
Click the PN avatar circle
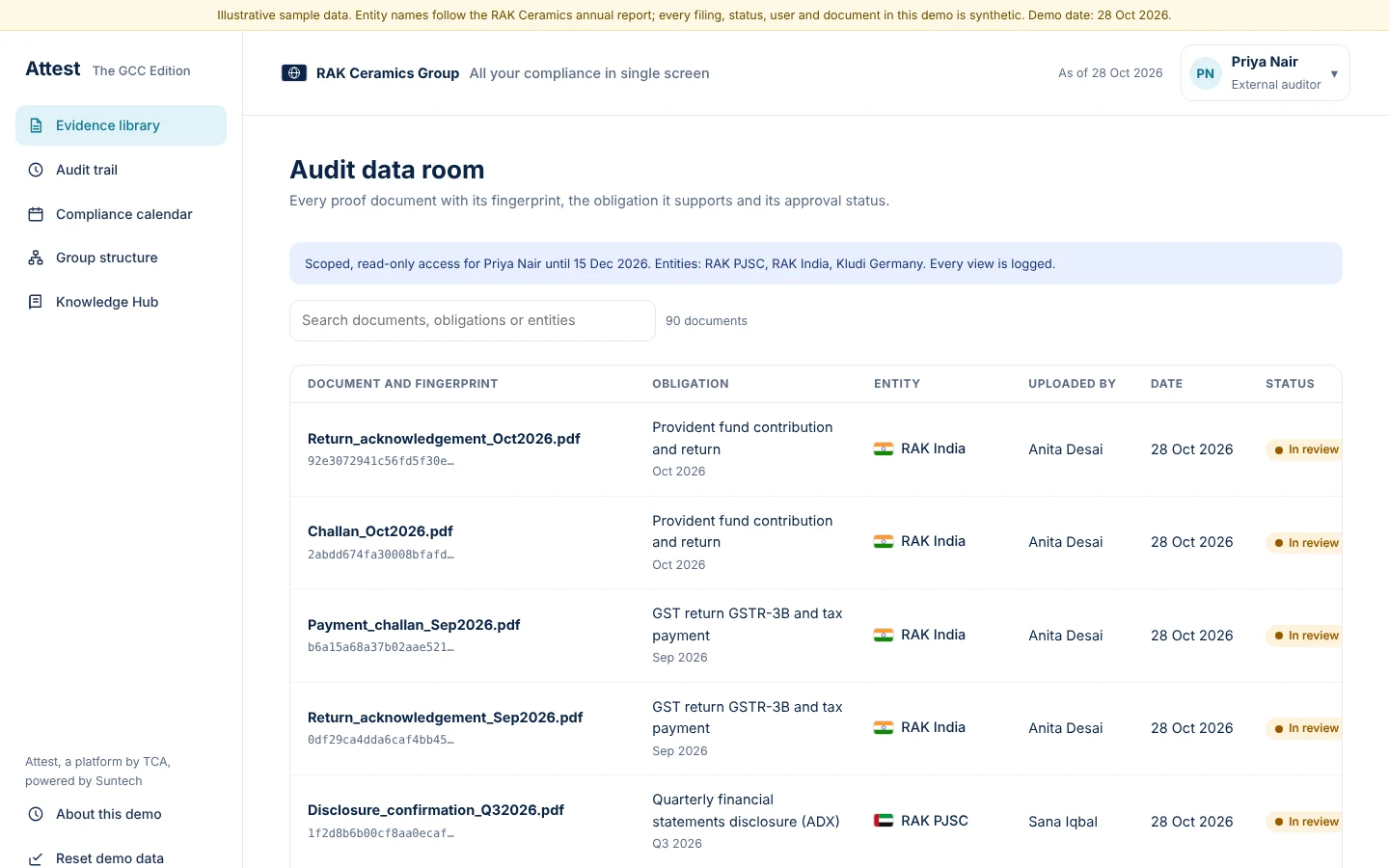[x=1206, y=73]
